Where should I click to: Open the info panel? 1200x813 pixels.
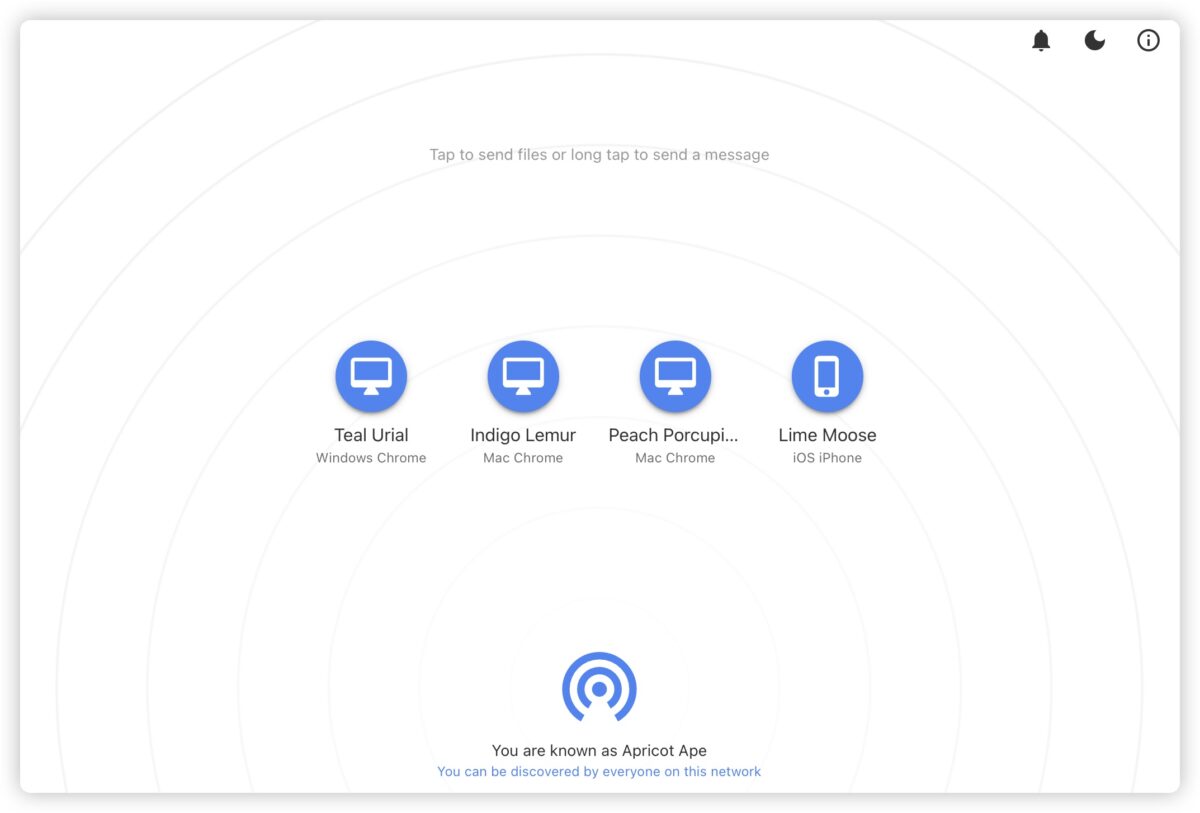pyautogui.click(x=1148, y=40)
